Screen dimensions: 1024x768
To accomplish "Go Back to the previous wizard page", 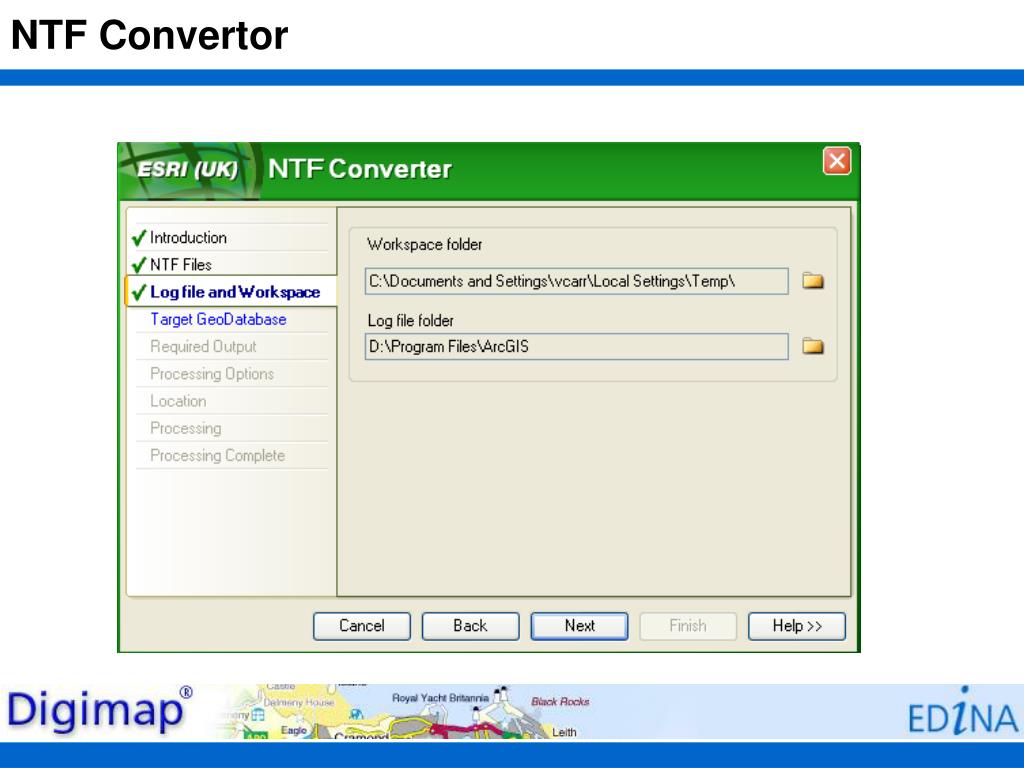I will tap(470, 626).
